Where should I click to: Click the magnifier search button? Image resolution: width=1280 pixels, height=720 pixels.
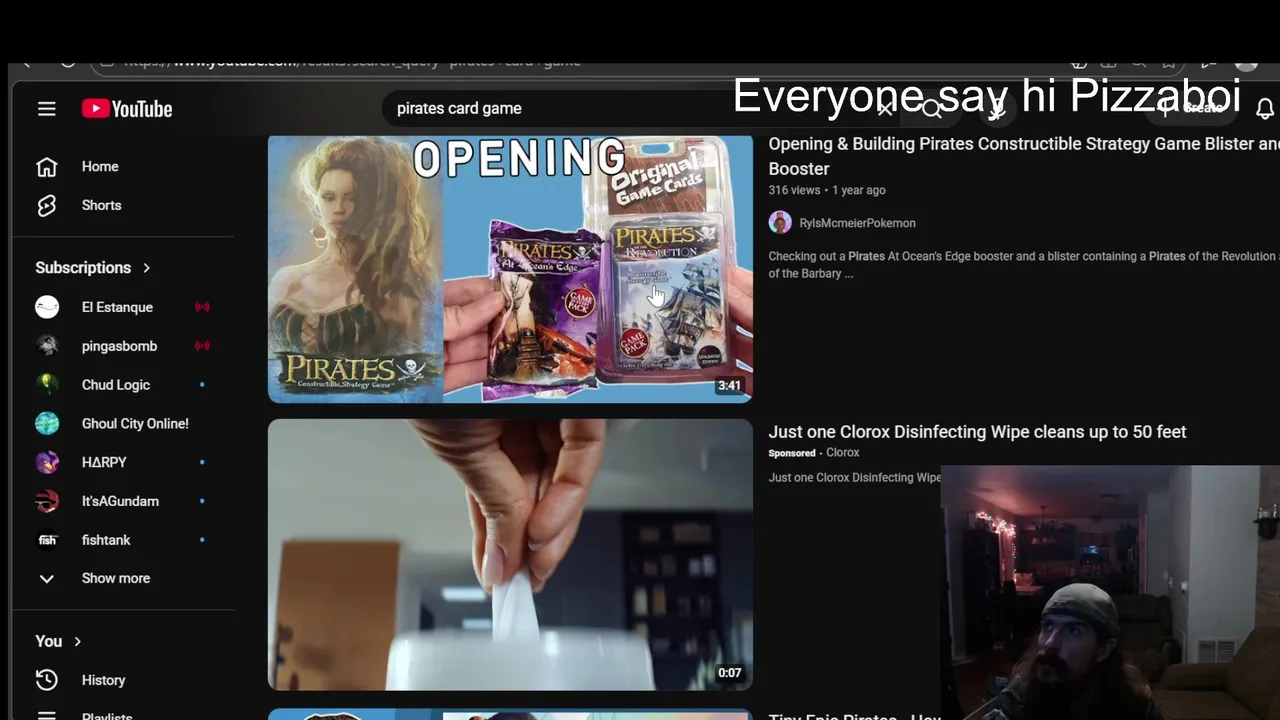click(x=932, y=108)
